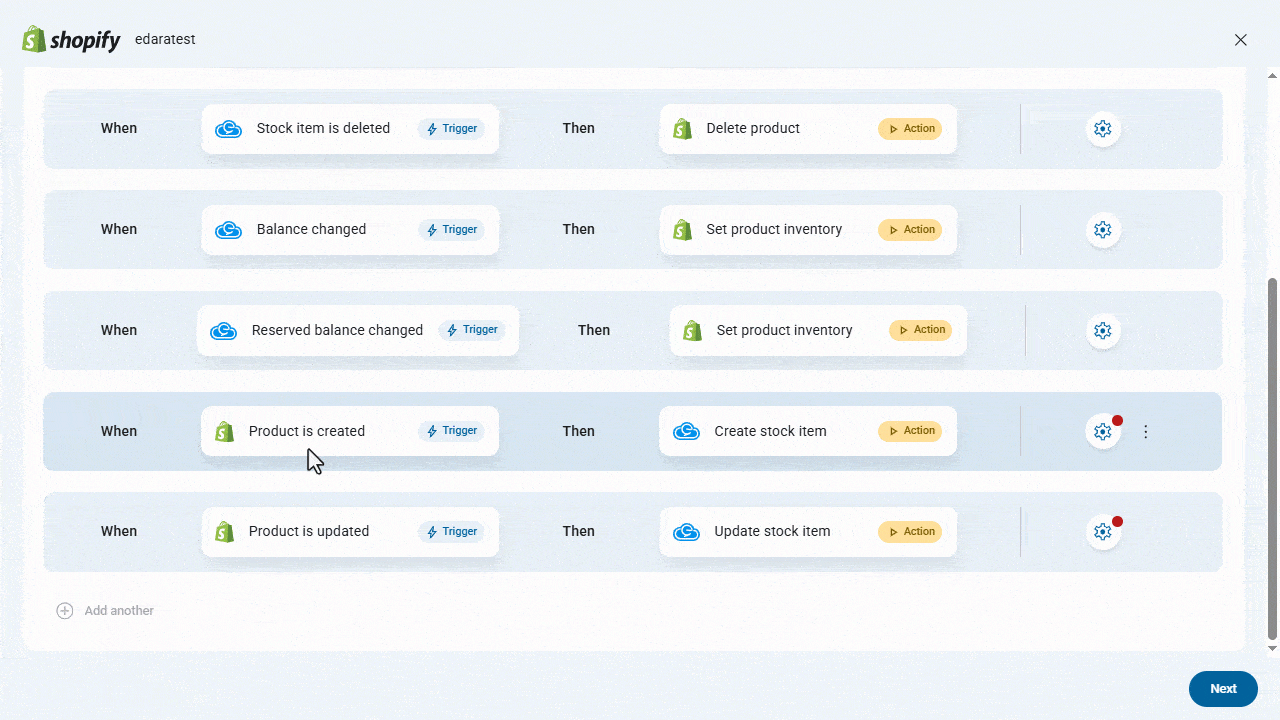Click the cloud icon beside "Stock item is deleted"
The height and width of the screenshot is (720, 1280).
[x=228, y=128]
